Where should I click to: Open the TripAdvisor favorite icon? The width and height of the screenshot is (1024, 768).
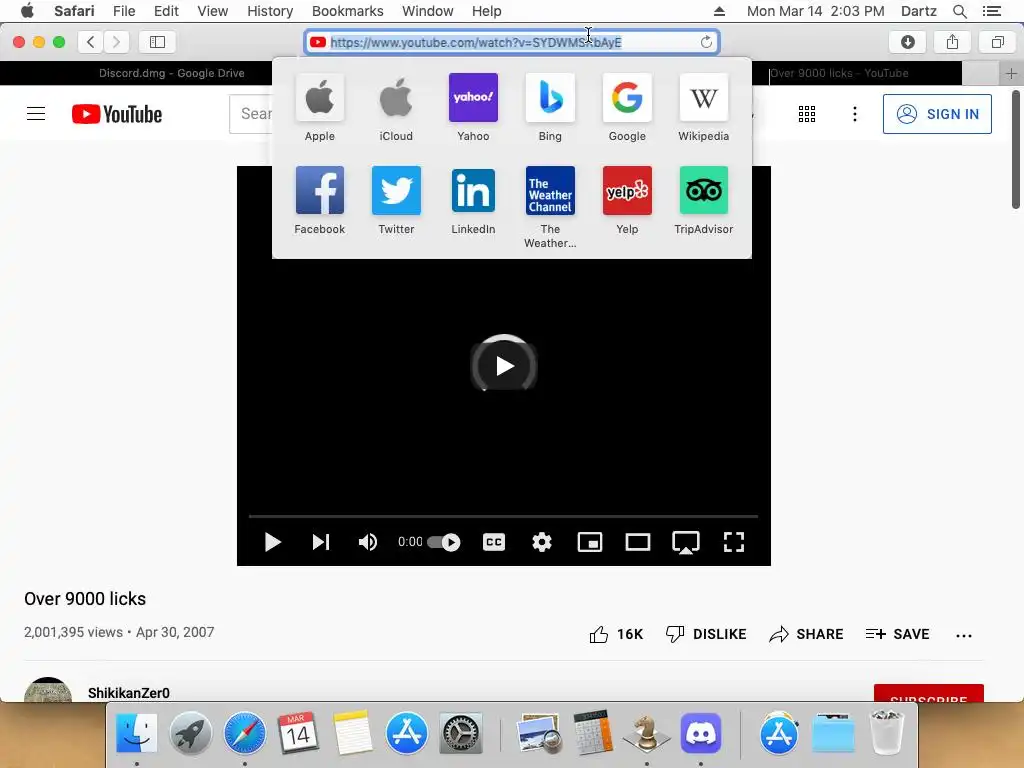[x=703, y=190]
